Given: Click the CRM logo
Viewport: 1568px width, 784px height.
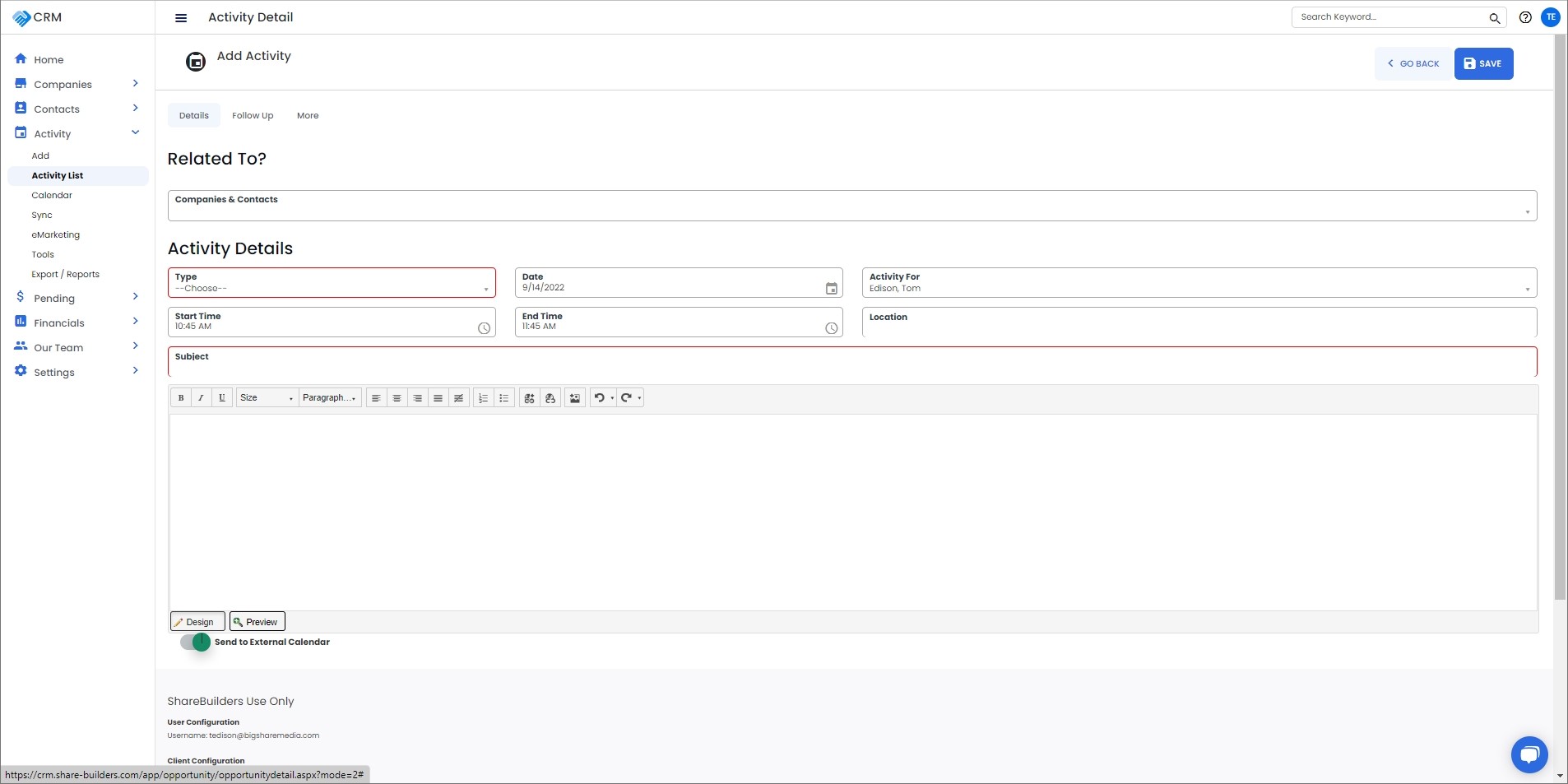Looking at the screenshot, I should 37,17.
